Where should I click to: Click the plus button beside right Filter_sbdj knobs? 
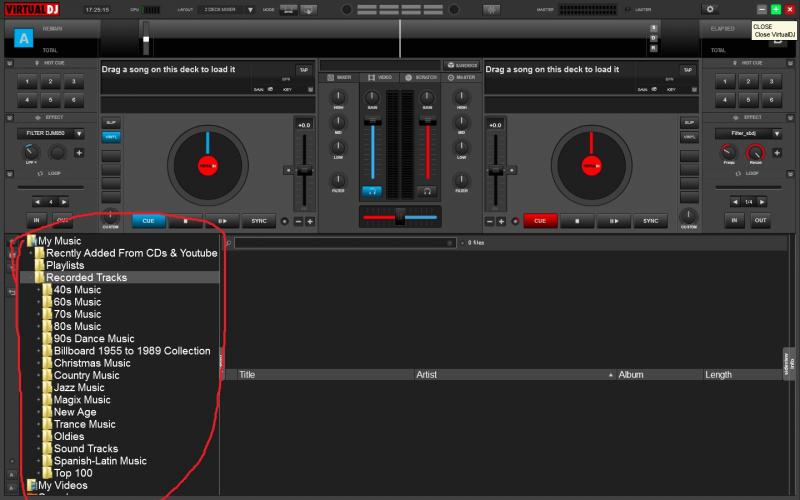[777, 153]
